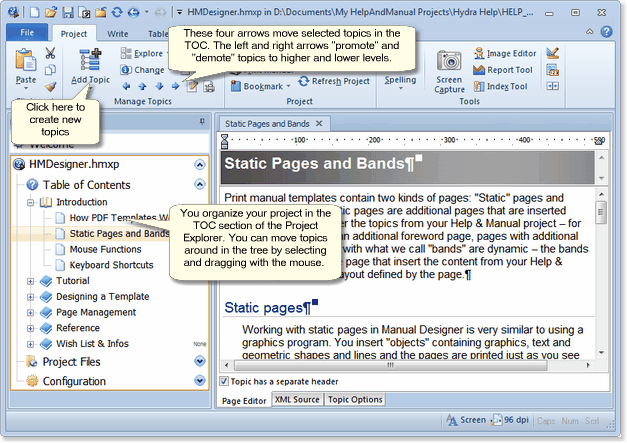Expand the Configuration section chevron

point(199,381)
